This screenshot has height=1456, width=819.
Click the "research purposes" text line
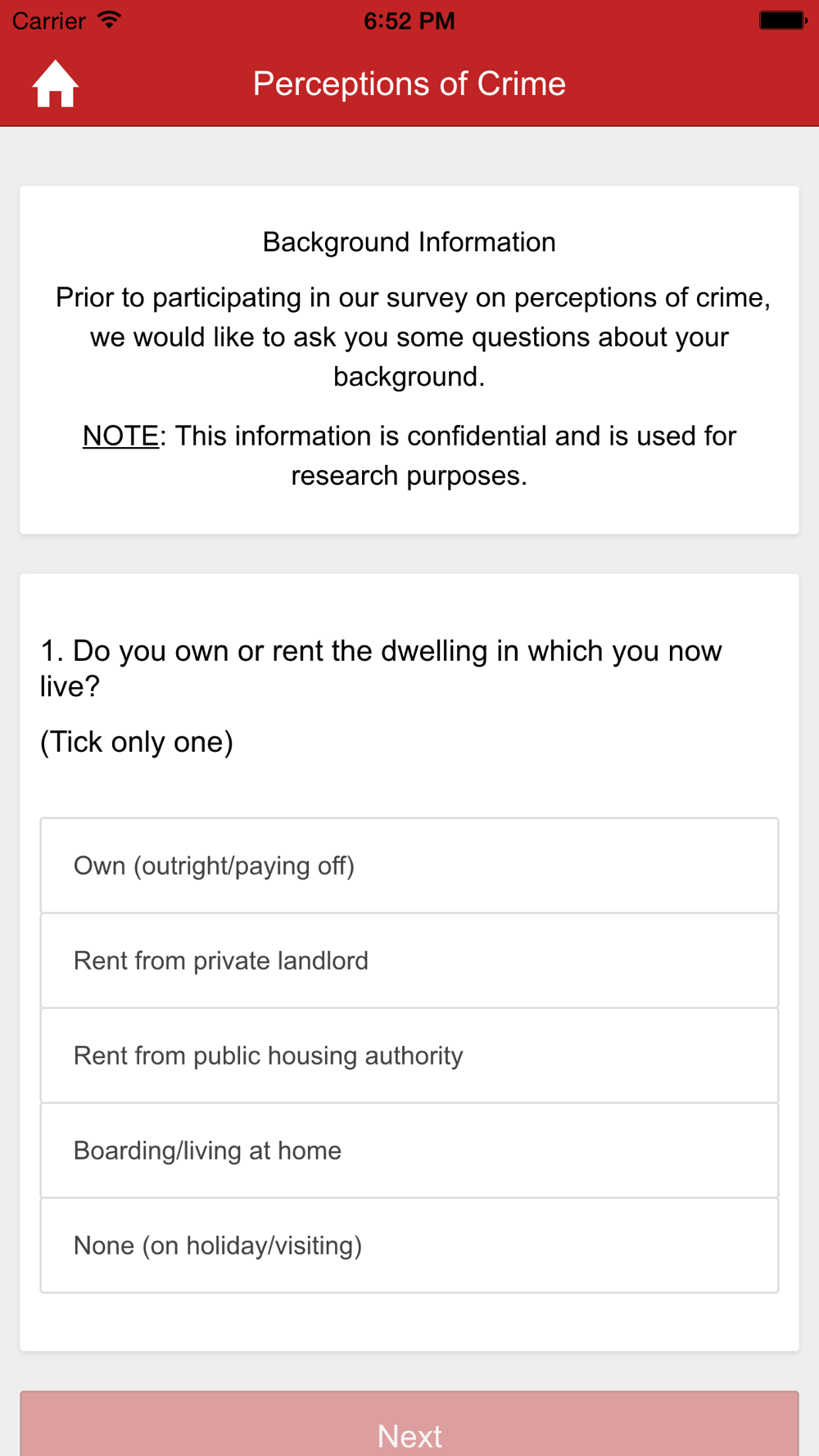tap(409, 476)
